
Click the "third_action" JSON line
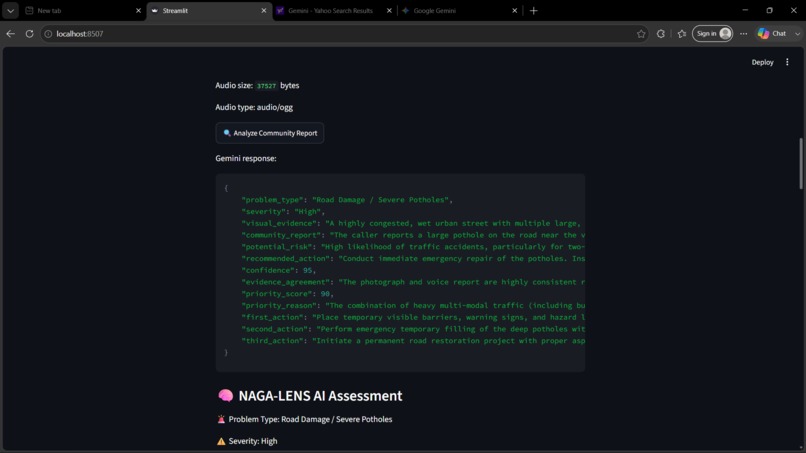(x=413, y=341)
